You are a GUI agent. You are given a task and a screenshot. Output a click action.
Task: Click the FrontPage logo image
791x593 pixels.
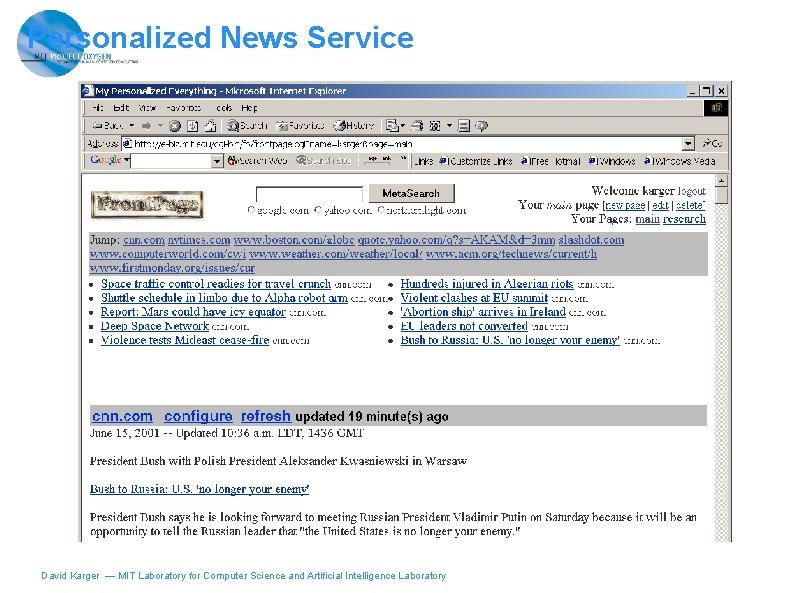coord(147,204)
